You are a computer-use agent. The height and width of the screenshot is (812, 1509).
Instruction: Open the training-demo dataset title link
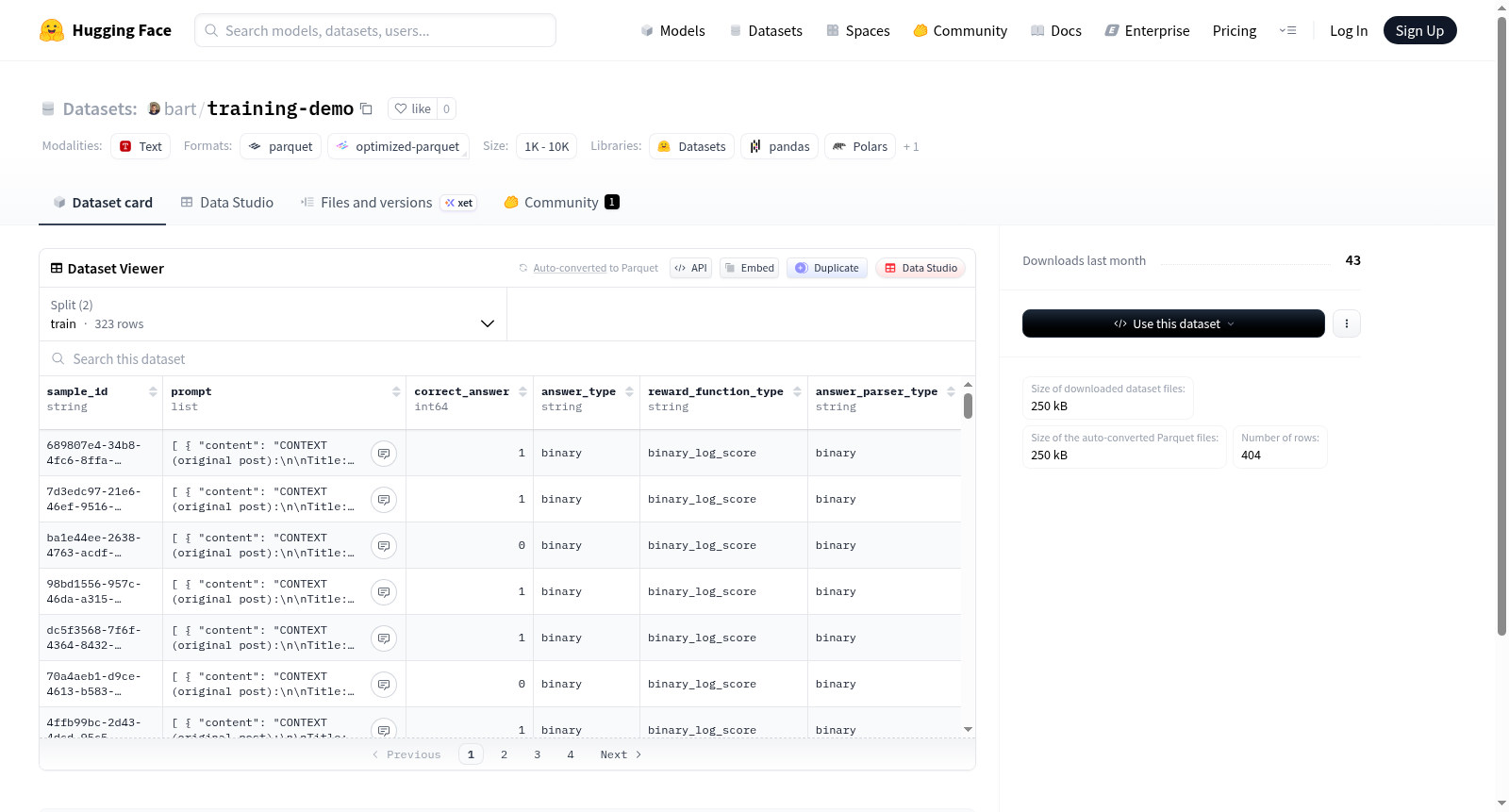[280, 108]
